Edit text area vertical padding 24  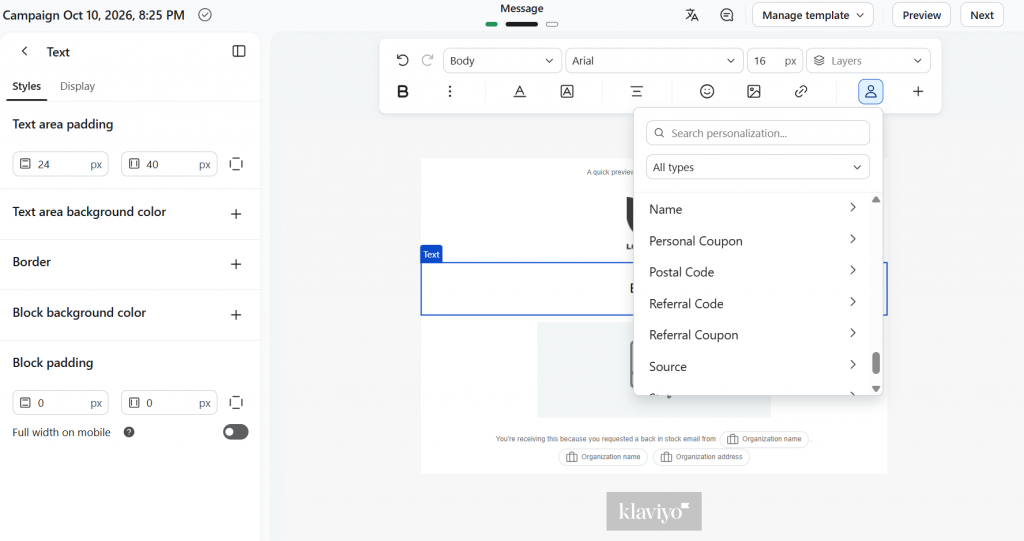pyautogui.click(x=60, y=164)
